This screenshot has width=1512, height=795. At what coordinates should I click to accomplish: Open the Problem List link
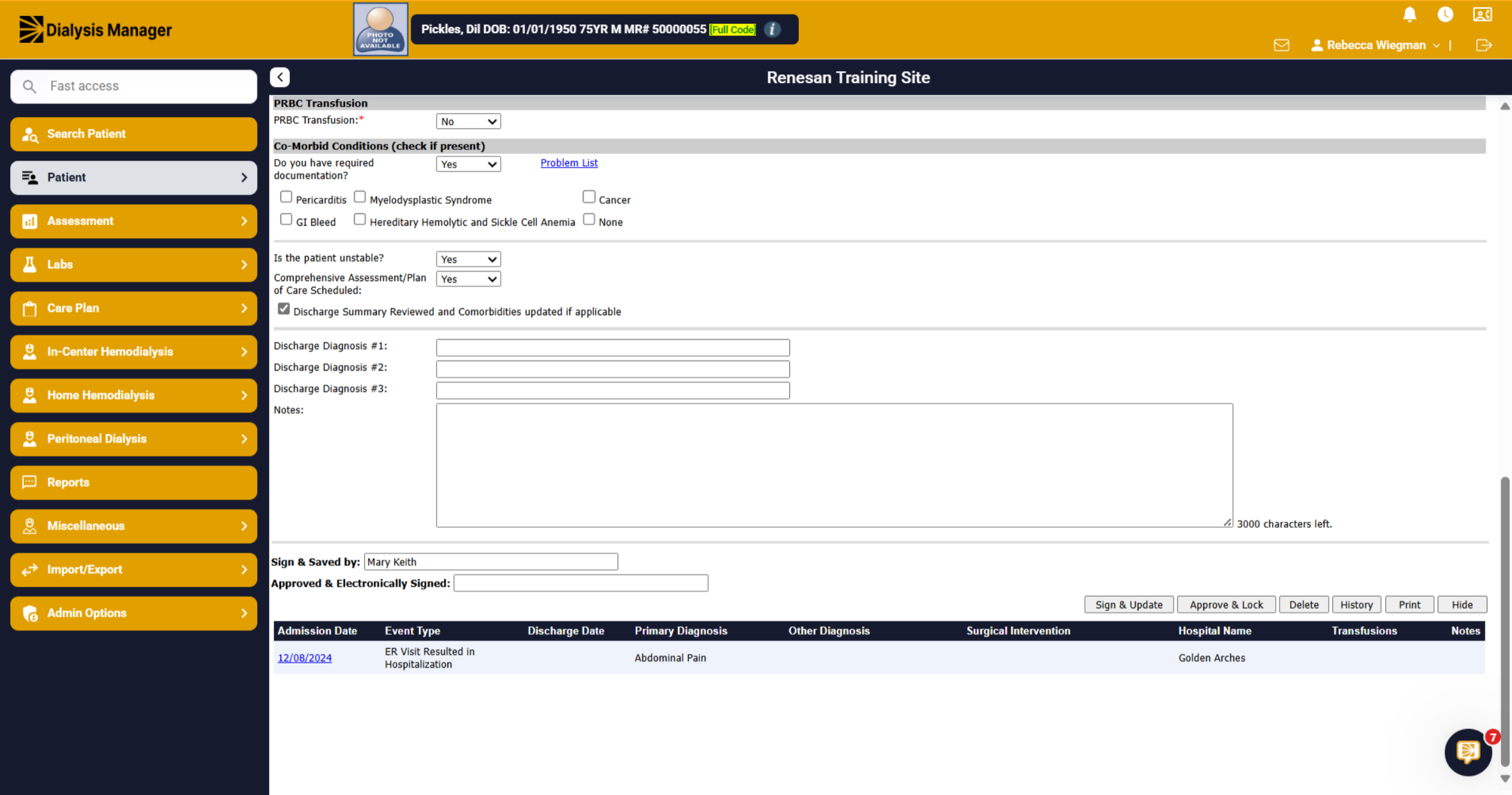pyautogui.click(x=569, y=163)
